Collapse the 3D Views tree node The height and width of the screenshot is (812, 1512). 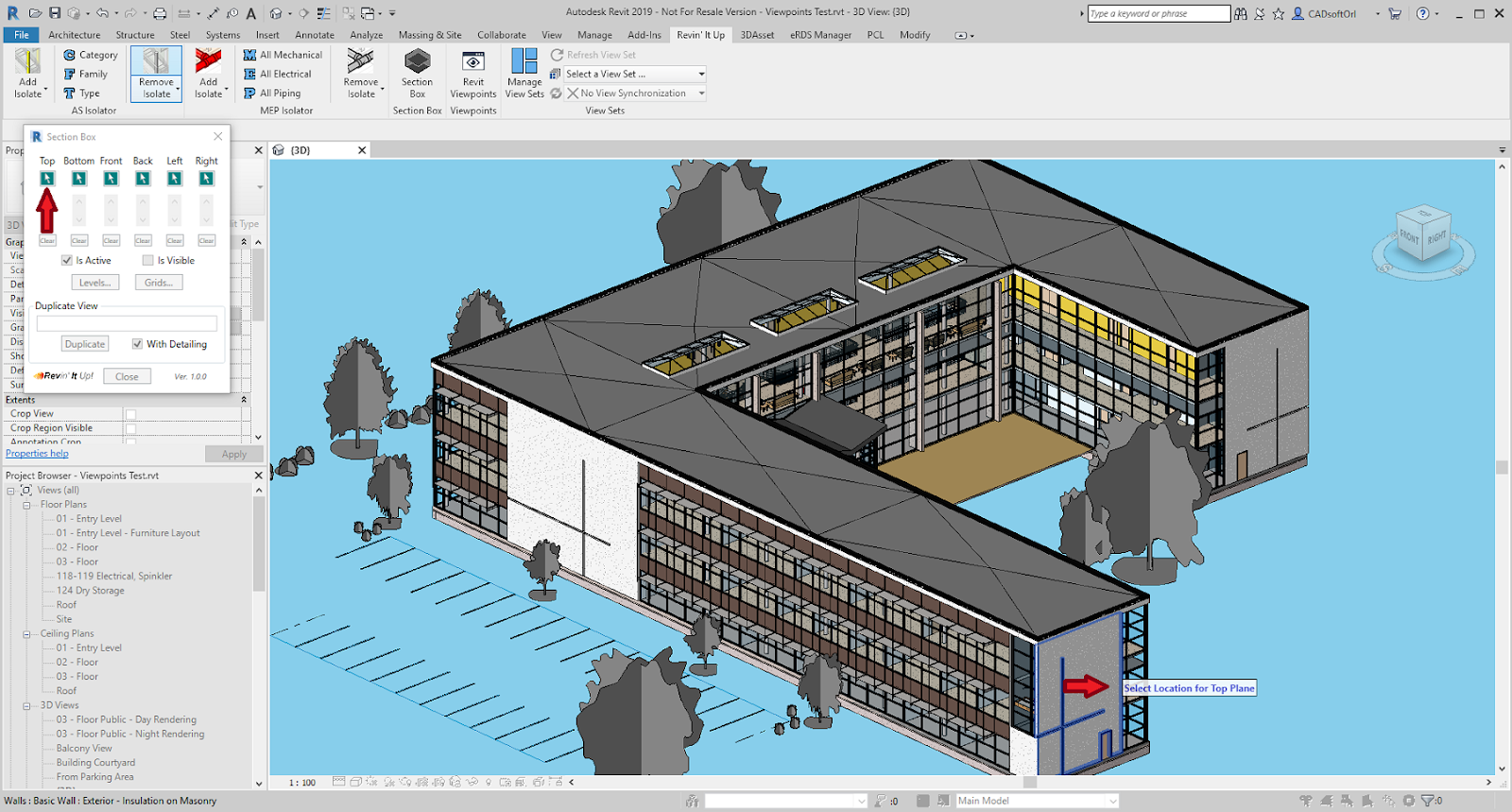(26, 706)
